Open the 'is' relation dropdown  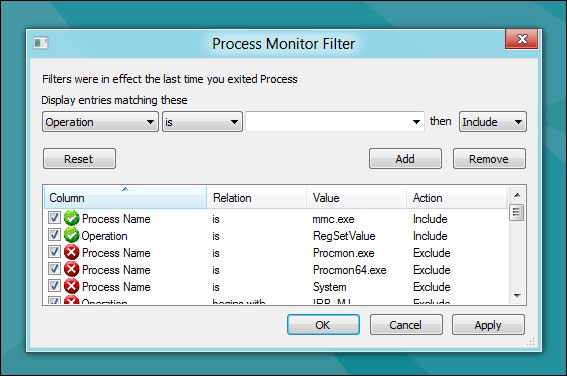(x=202, y=122)
